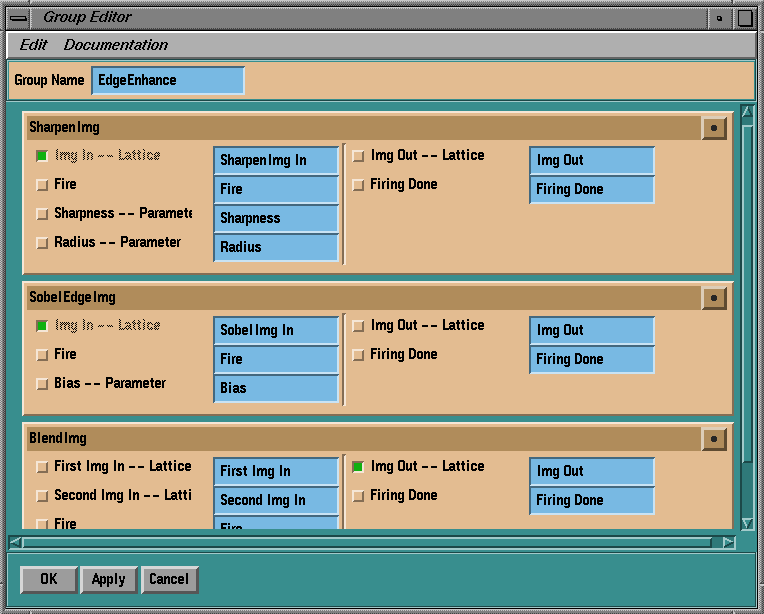This screenshot has width=764, height=614.
Task: Click the vertical scrollbar track
Action: tap(747, 490)
